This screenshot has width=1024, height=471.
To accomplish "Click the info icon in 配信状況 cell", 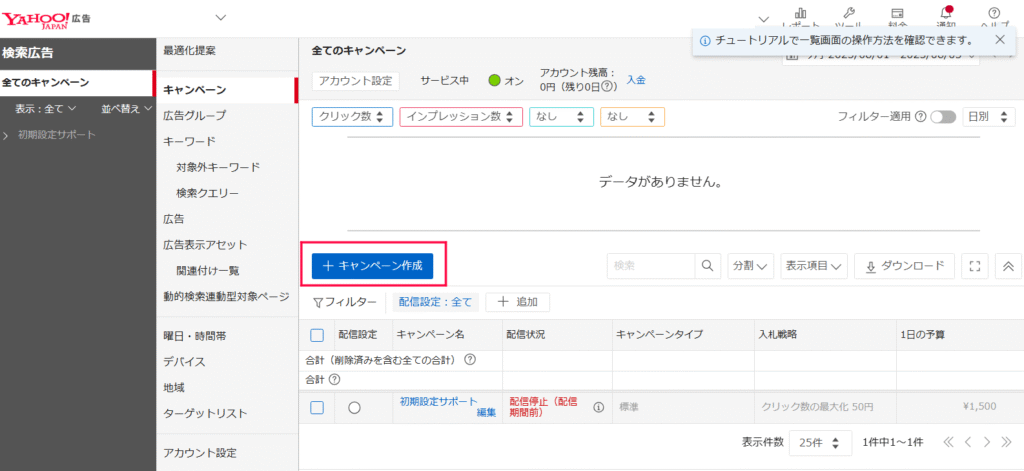I will point(598,407).
